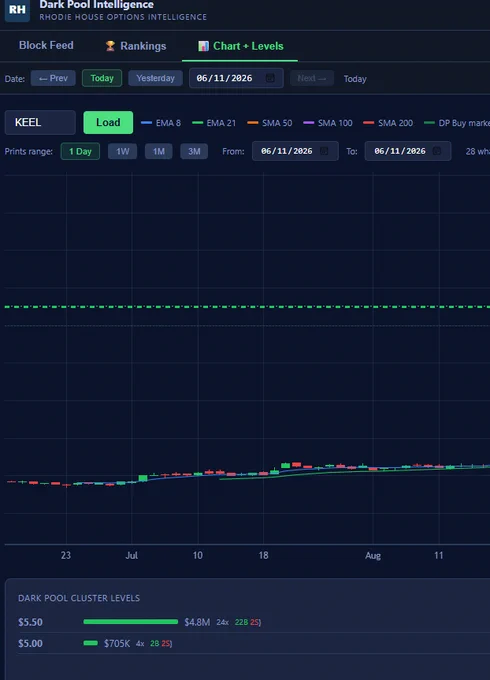This screenshot has width=490, height=680.
Task: Click the $5.50 cluster volume bar
Action: 131,622
